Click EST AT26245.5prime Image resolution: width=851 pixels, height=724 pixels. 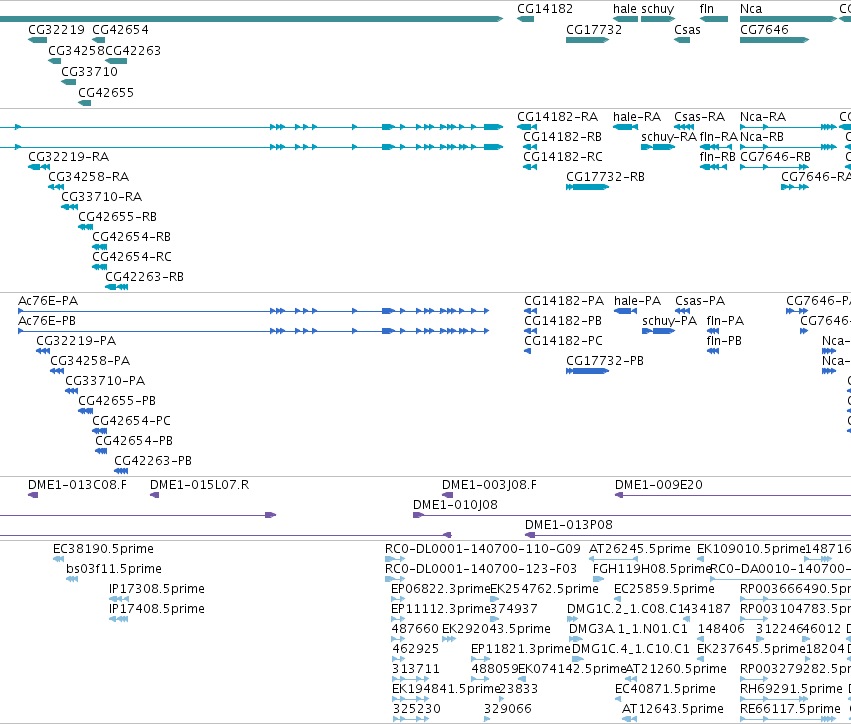pyautogui.click(x=640, y=549)
